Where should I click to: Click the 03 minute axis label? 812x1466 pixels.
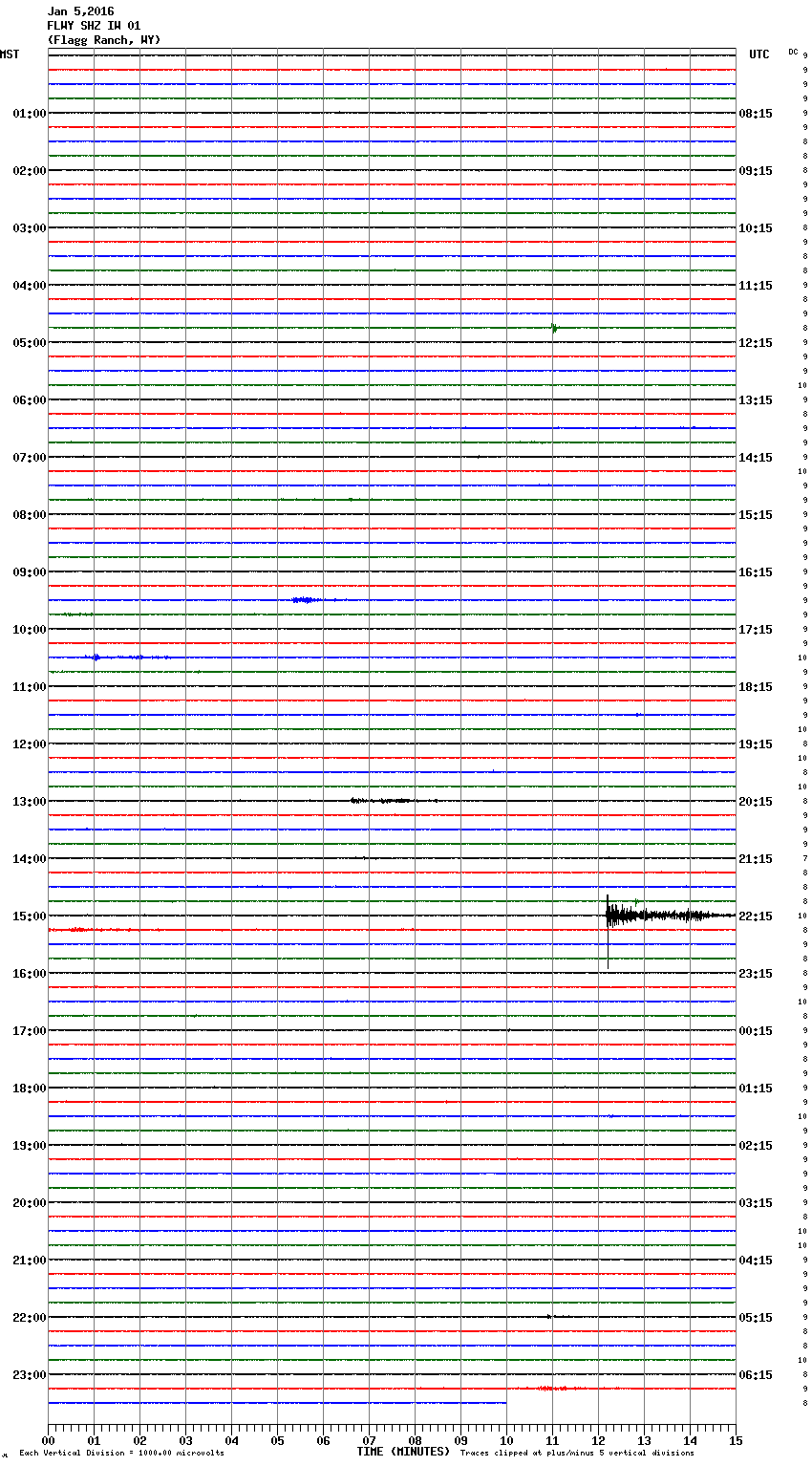[185, 1440]
